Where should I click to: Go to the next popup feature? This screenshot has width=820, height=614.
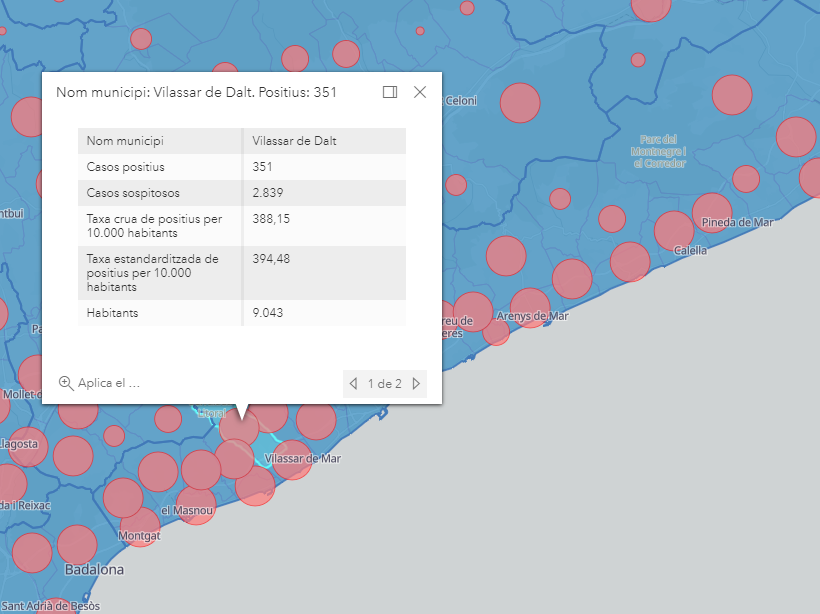(x=416, y=383)
